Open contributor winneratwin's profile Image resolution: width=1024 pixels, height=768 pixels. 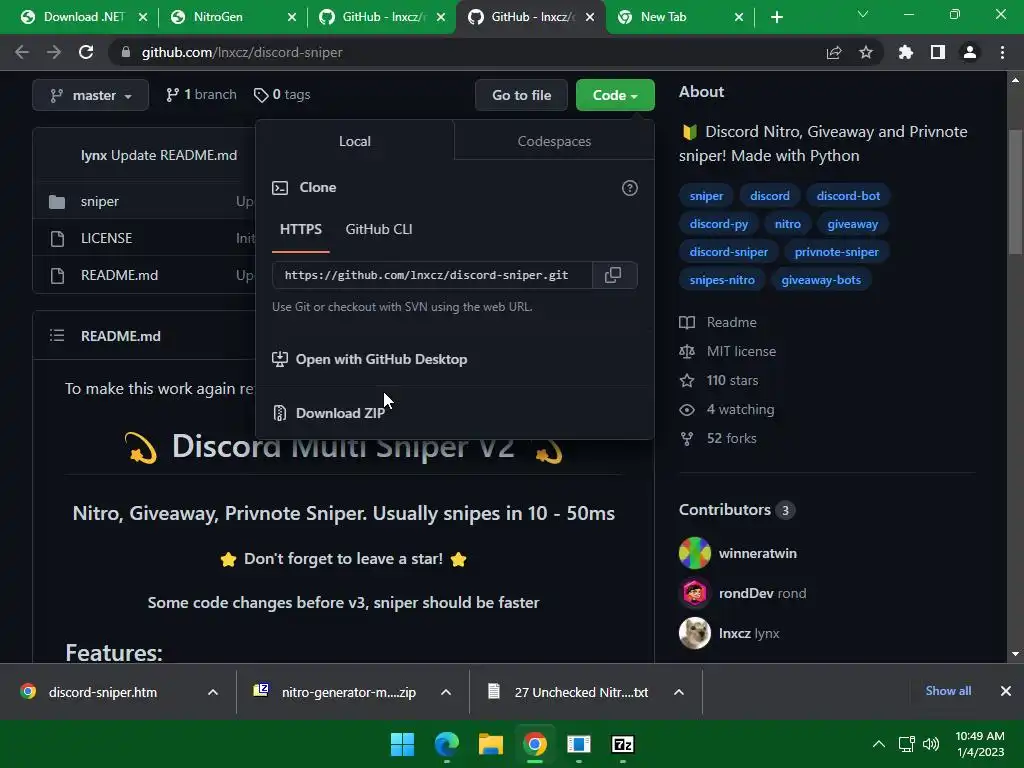pos(758,554)
